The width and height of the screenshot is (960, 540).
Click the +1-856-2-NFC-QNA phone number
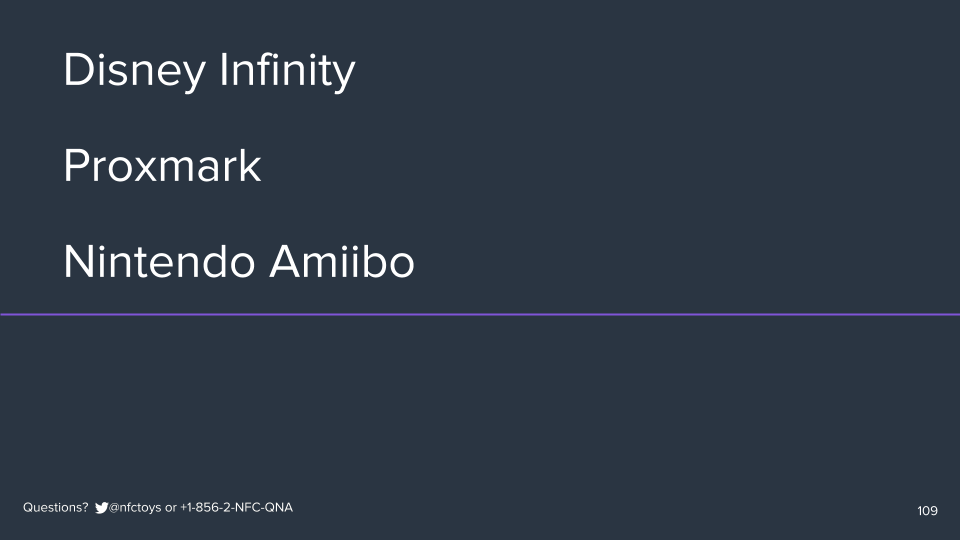(x=237, y=508)
